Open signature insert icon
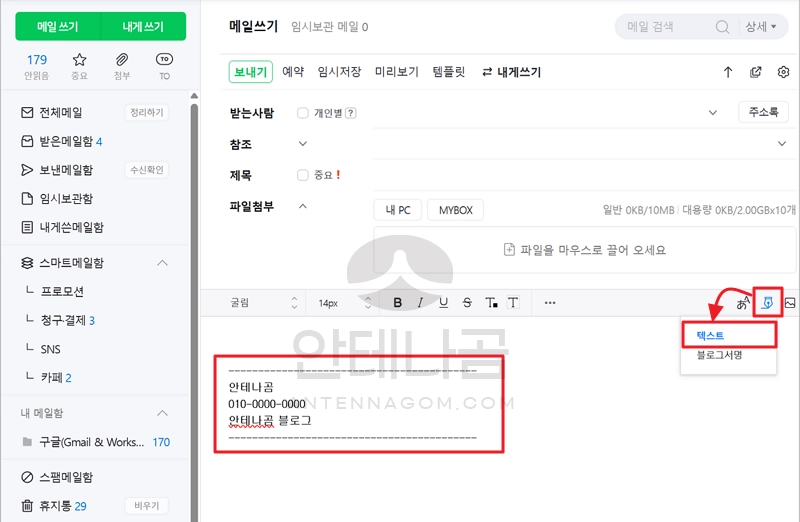The width and height of the screenshot is (800, 522). [x=767, y=303]
